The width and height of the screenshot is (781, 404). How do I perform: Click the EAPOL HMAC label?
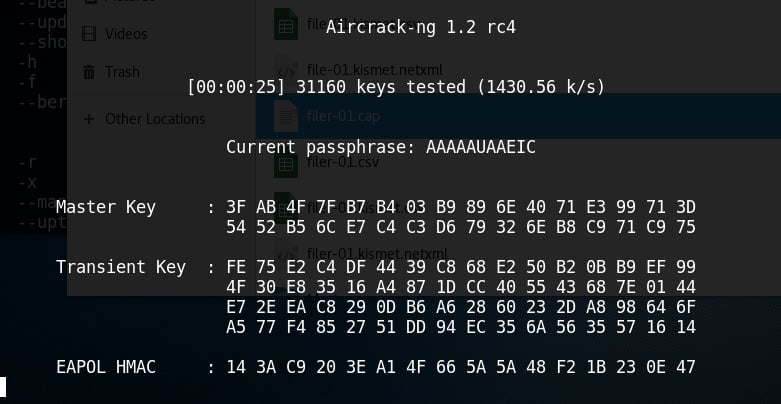pyautogui.click(x=106, y=367)
